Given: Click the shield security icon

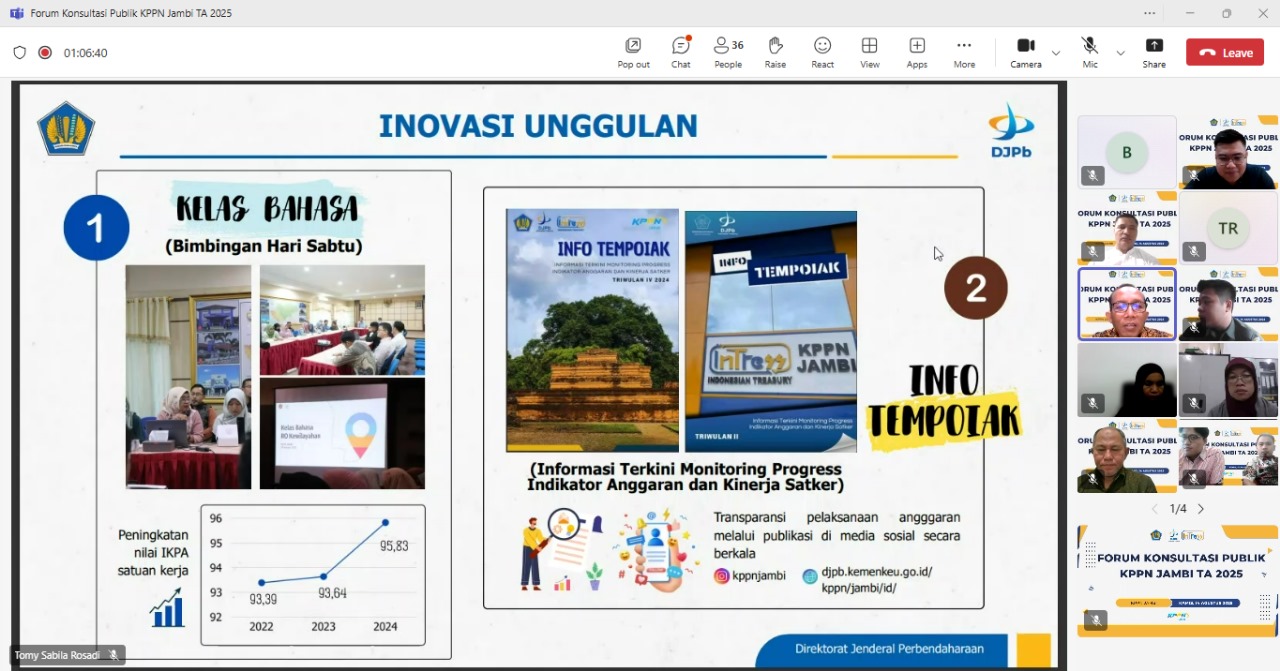Looking at the screenshot, I should click(x=19, y=53).
